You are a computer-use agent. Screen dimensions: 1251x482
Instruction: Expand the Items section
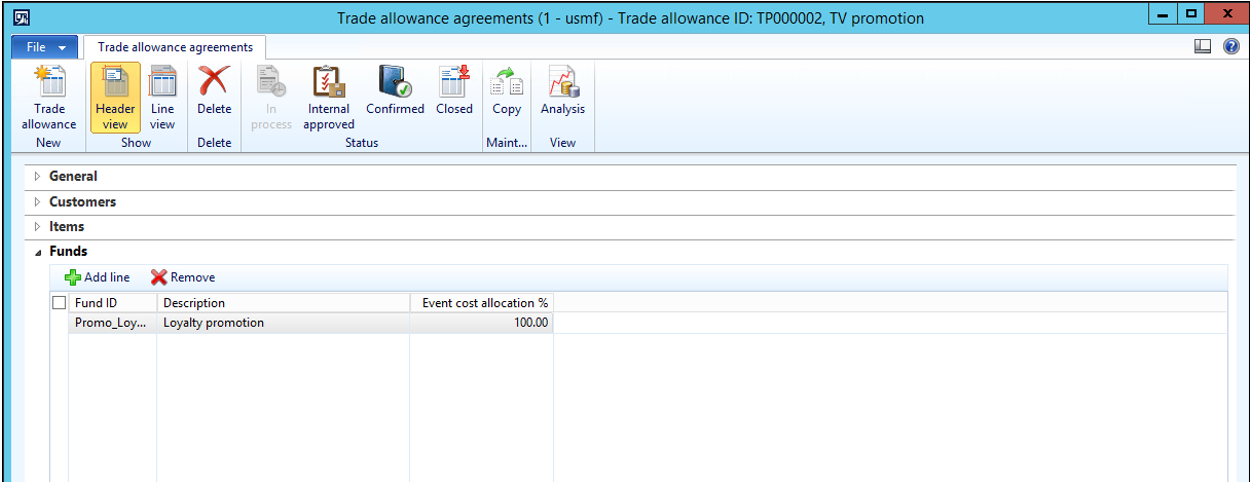tap(66, 227)
